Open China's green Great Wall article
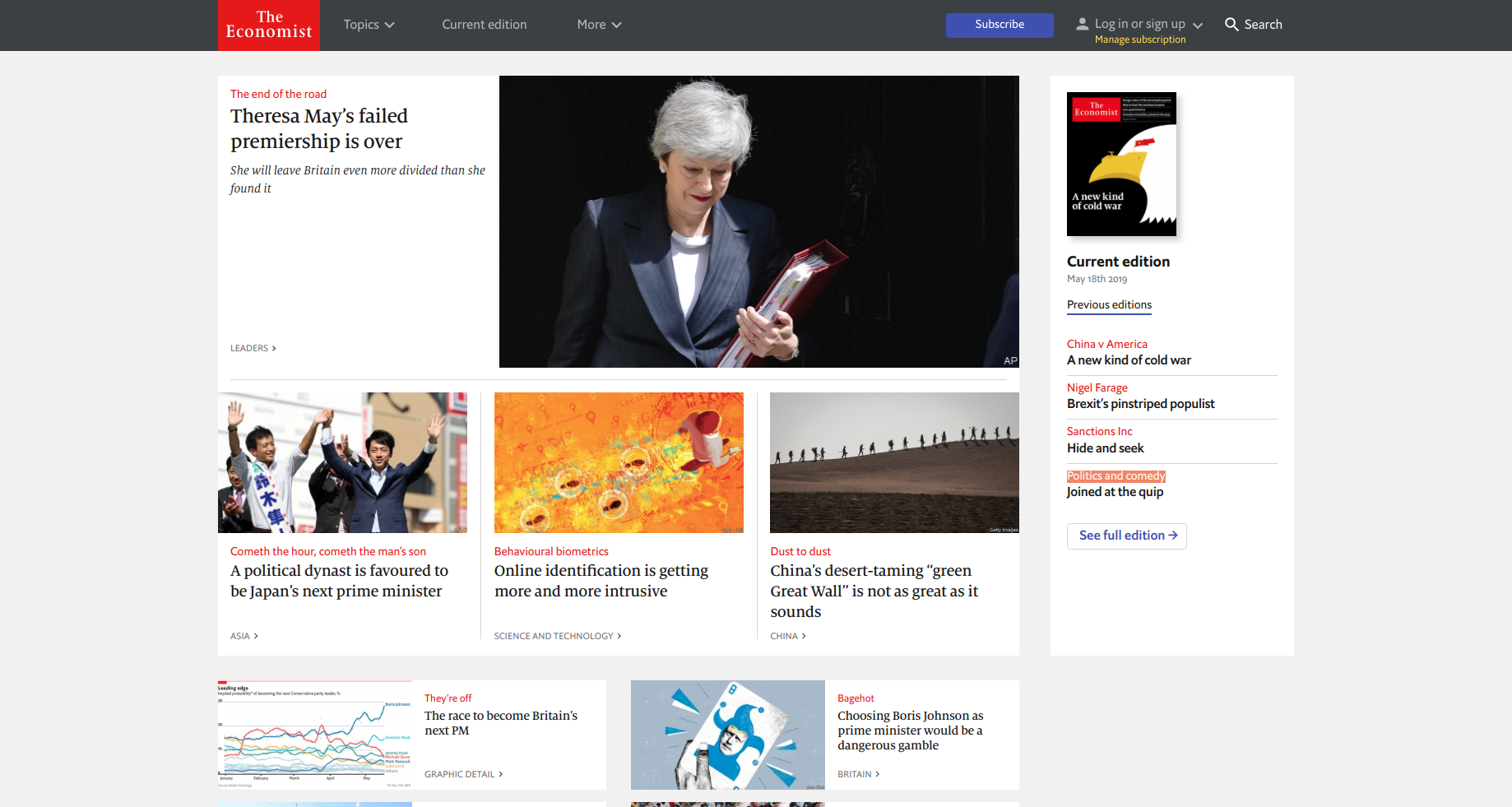1512x807 pixels. pyautogui.click(x=874, y=591)
